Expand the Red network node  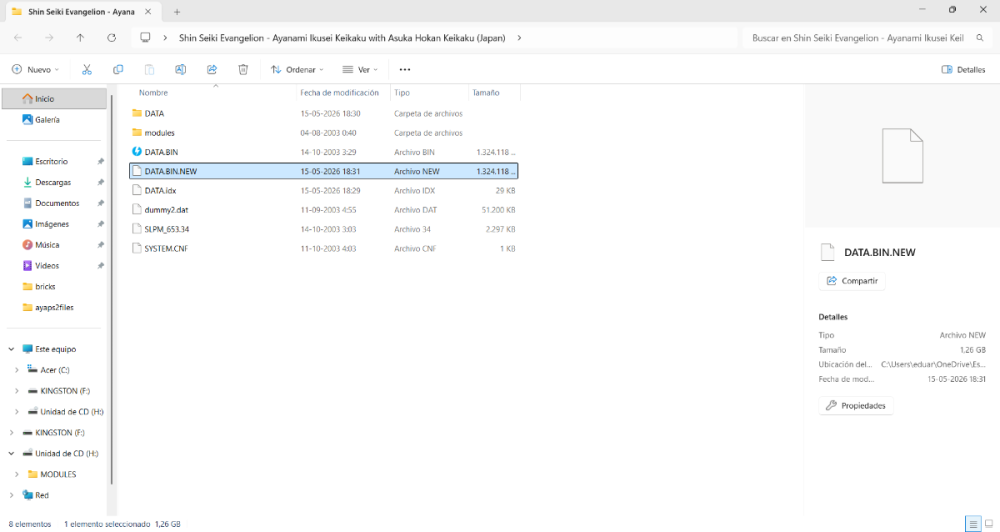(x=11, y=495)
